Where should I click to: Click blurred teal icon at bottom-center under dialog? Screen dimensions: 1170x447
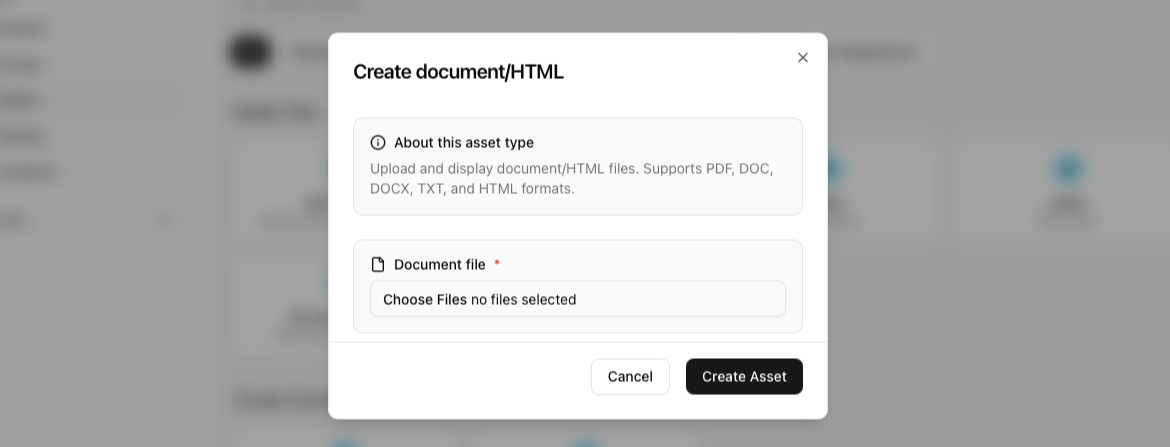tap(585, 442)
